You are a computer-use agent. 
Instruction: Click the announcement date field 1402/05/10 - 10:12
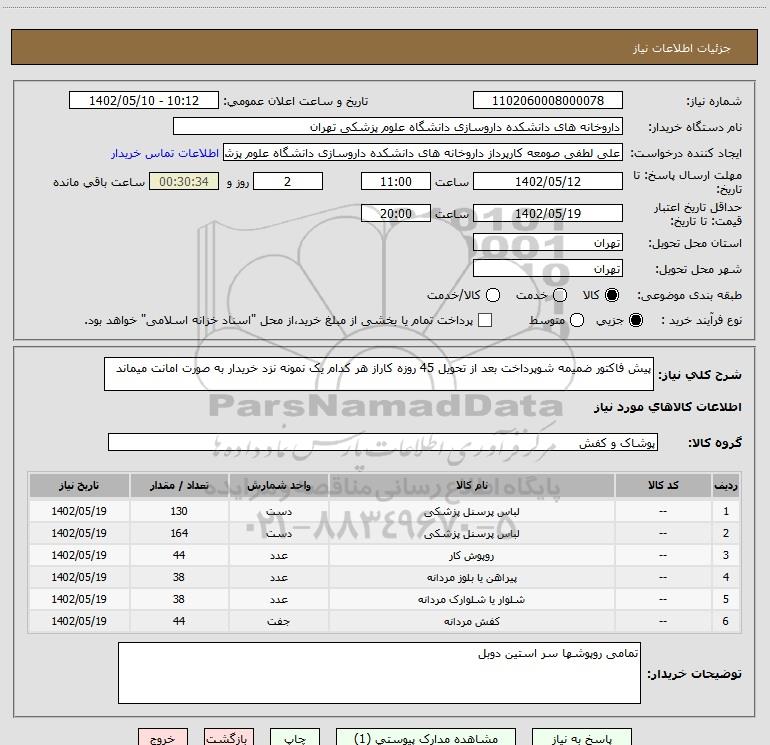tap(144, 101)
